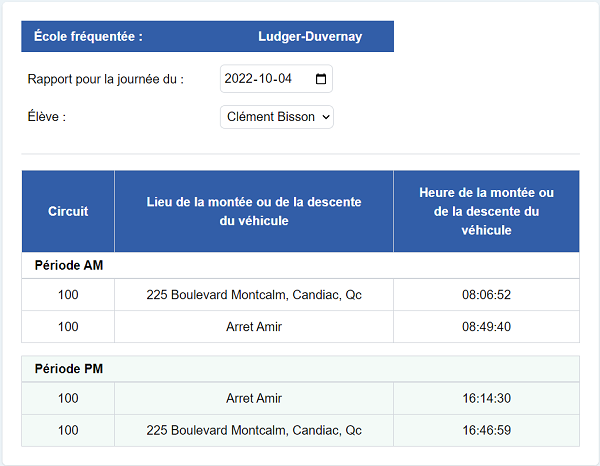Select the Lieu de la montée column header
Image resolution: width=600 pixels, height=466 pixels.
coord(254,211)
